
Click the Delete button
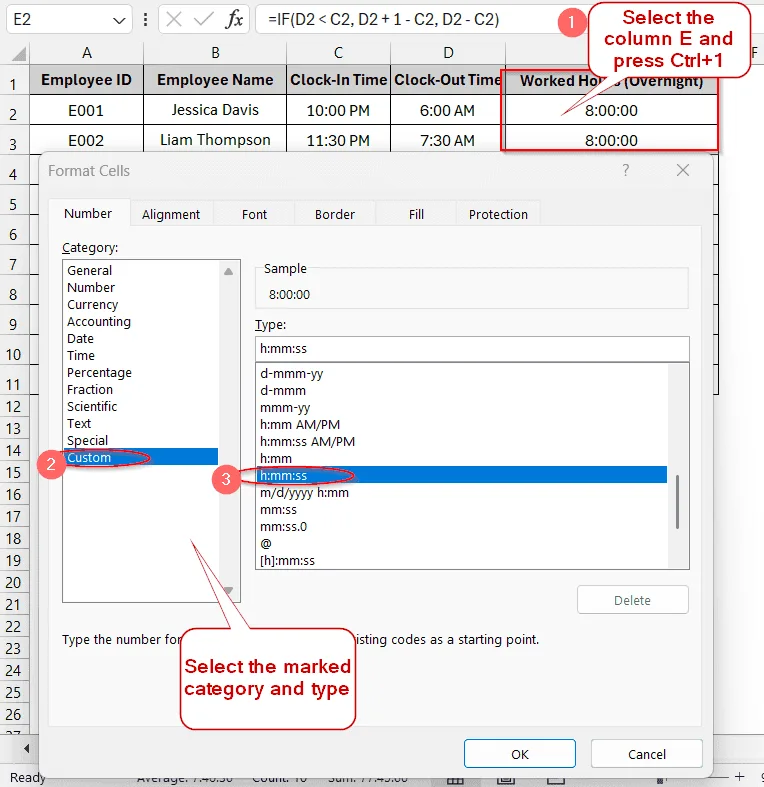pyautogui.click(x=632, y=600)
